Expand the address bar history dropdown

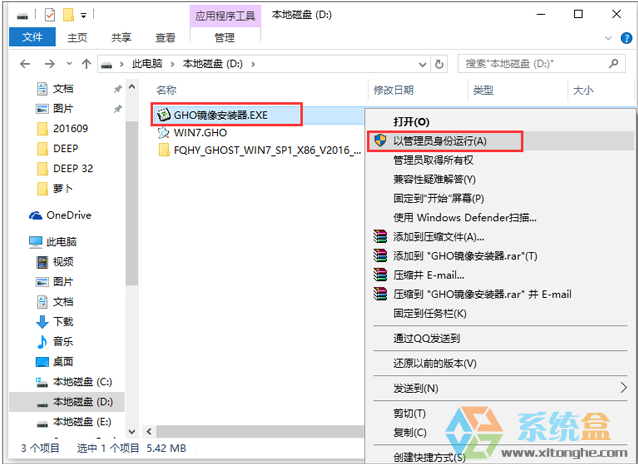click(423, 64)
